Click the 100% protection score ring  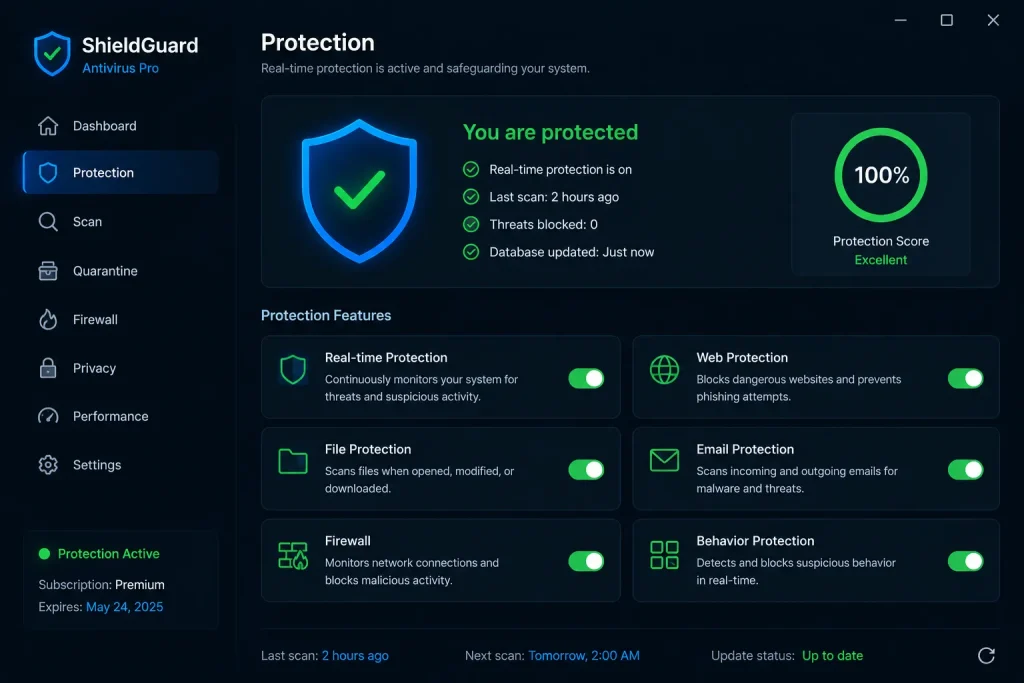(x=881, y=175)
